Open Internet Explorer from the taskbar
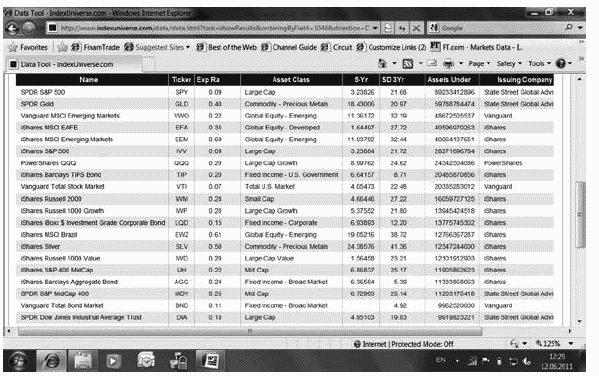The image size is (599, 376). click(x=52, y=361)
